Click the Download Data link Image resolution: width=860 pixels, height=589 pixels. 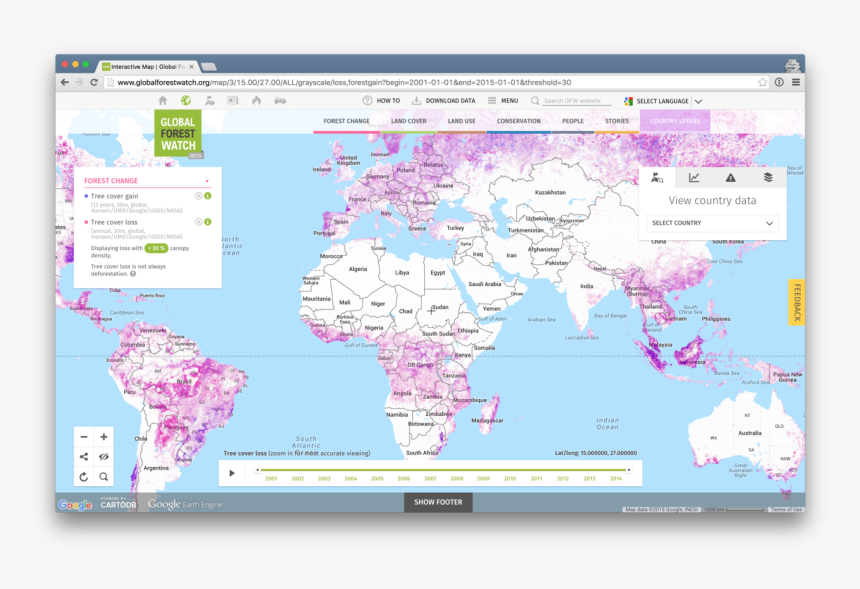point(443,101)
